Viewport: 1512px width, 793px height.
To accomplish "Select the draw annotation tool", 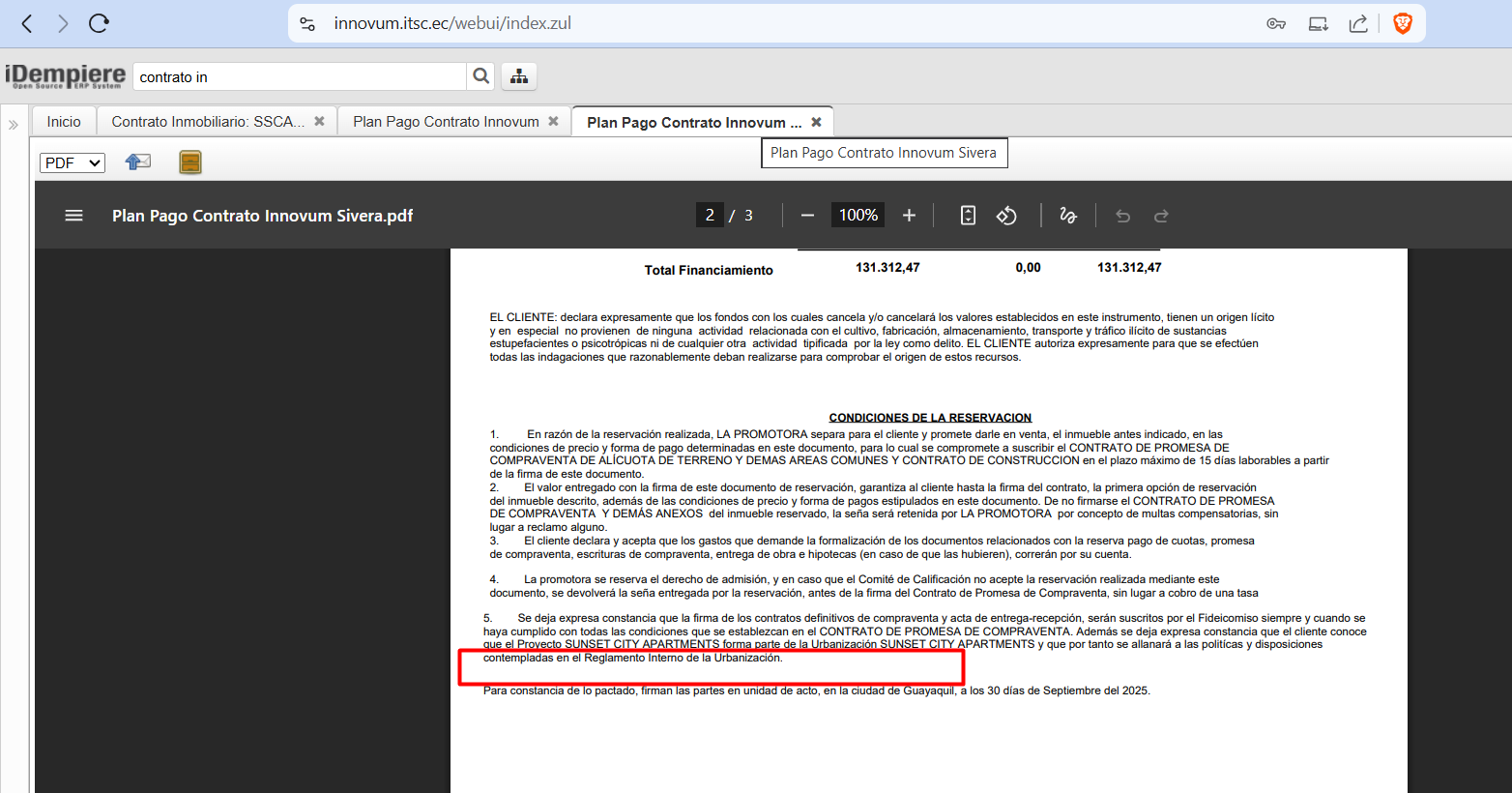I will tap(1068, 216).
